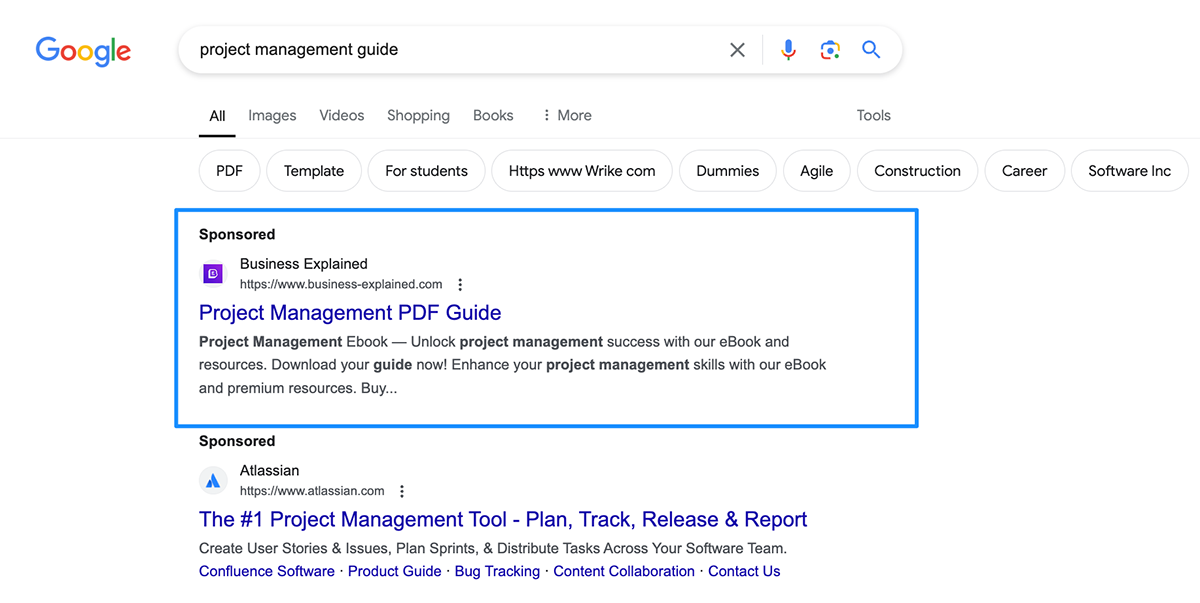Switch to the Shopping tab
1200x603 pixels.
tap(418, 115)
